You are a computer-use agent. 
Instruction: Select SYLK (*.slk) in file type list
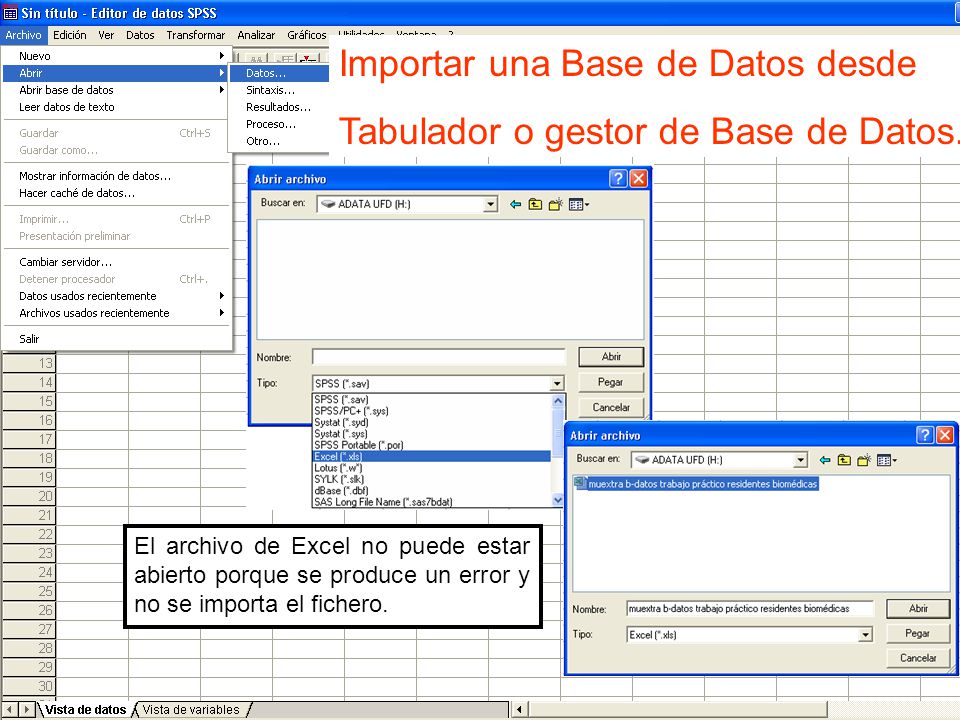pos(432,479)
